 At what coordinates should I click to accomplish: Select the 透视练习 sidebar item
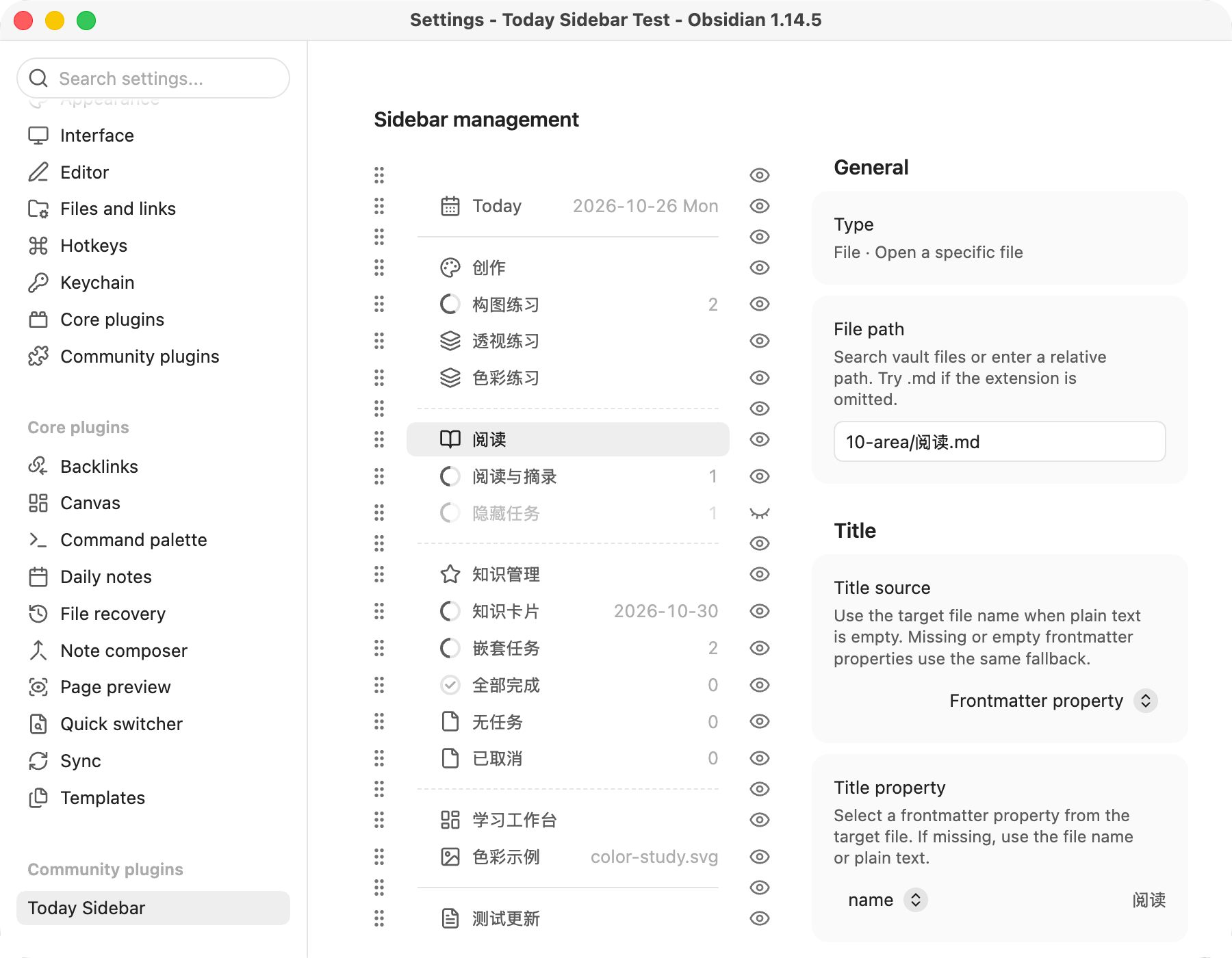click(568, 341)
